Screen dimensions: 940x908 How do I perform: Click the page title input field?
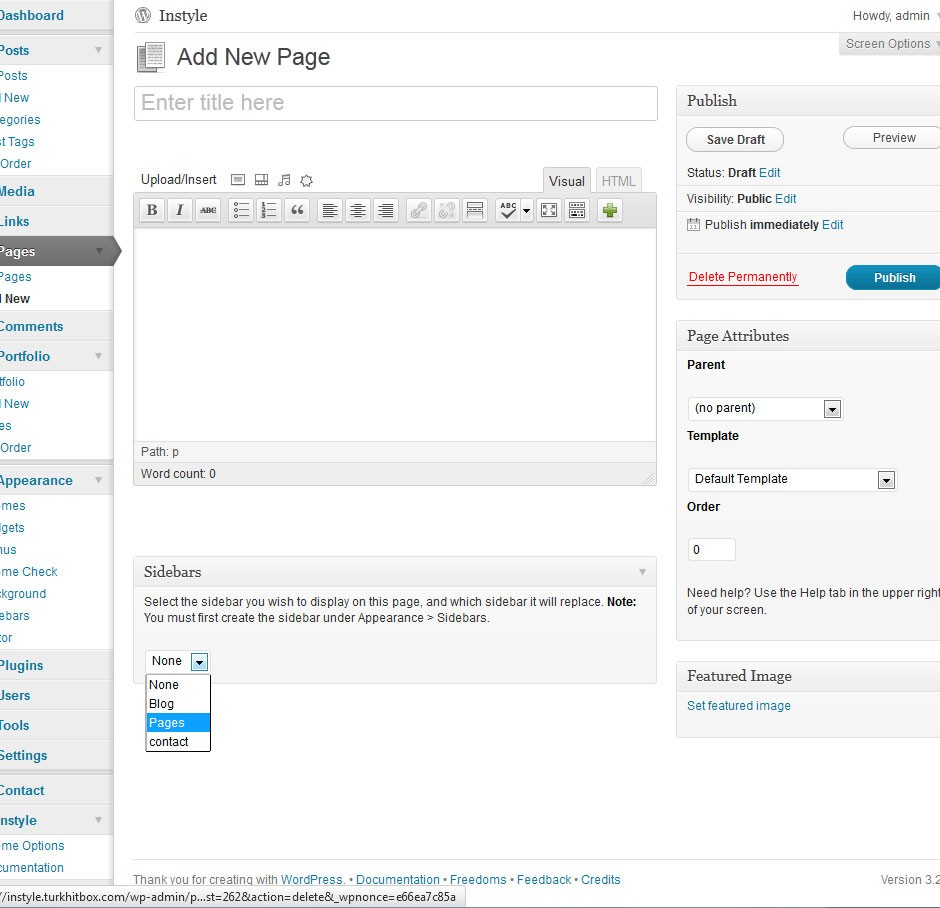coord(396,103)
